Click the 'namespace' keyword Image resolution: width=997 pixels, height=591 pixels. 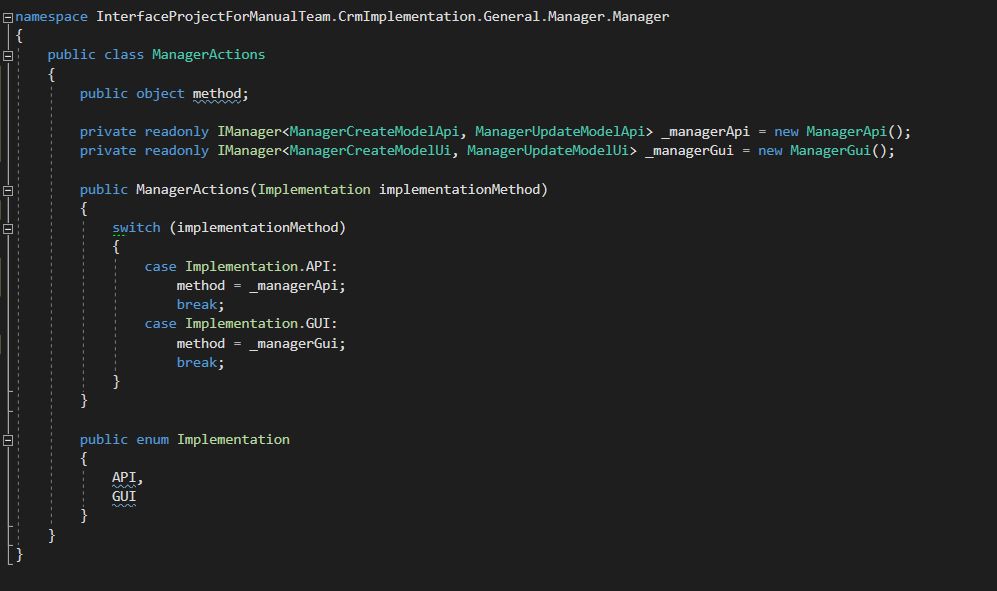tap(52, 17)
